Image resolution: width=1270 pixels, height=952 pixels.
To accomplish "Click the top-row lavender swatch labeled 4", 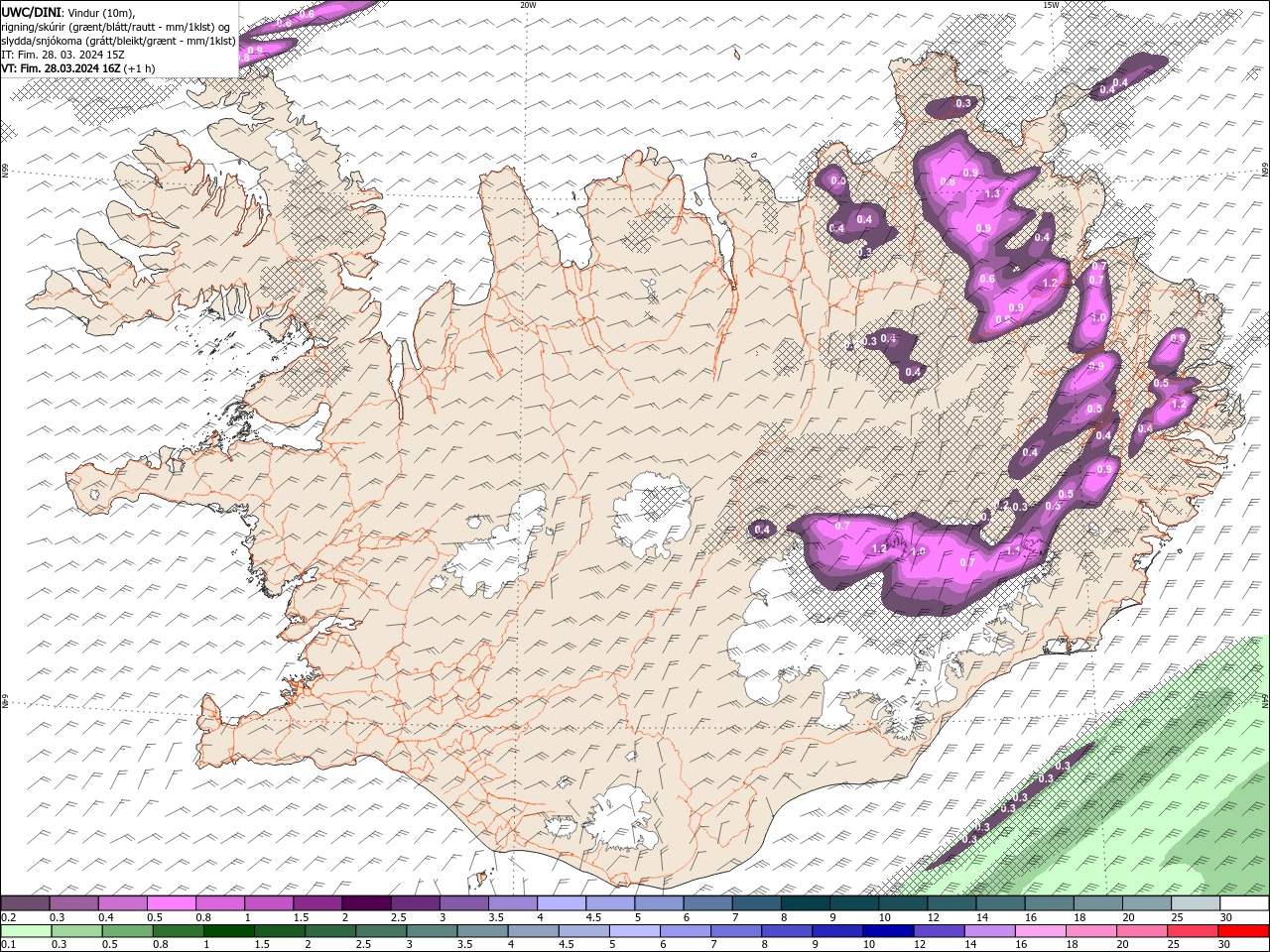I will pyautogui.click(x=562, y=903).
